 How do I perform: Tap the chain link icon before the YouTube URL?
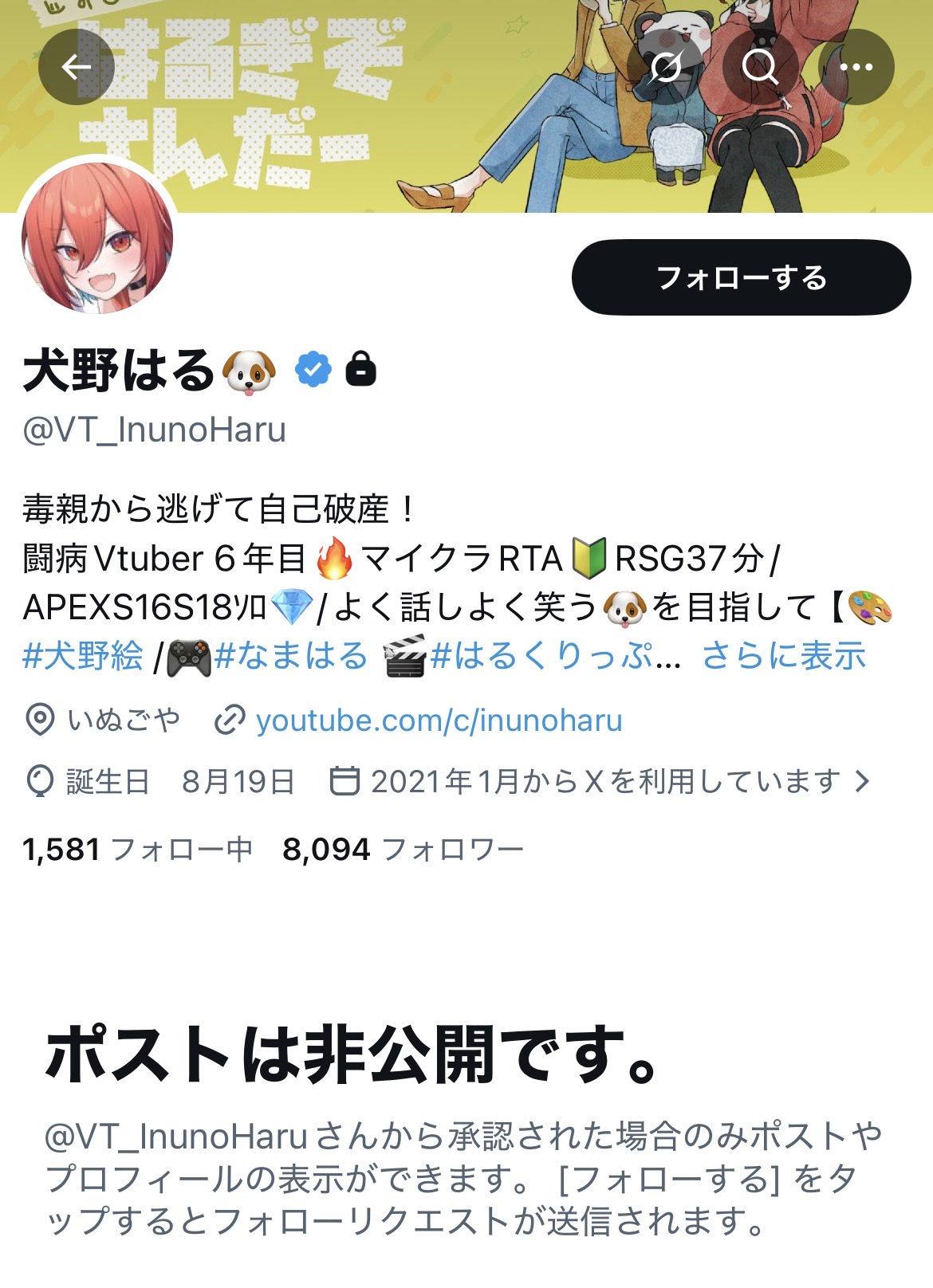(230, 721)
